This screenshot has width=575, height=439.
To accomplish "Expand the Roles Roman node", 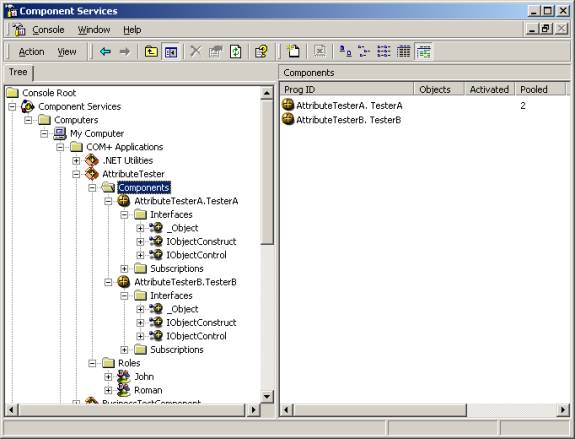I will pyautogui.click(x=108, y=390).
